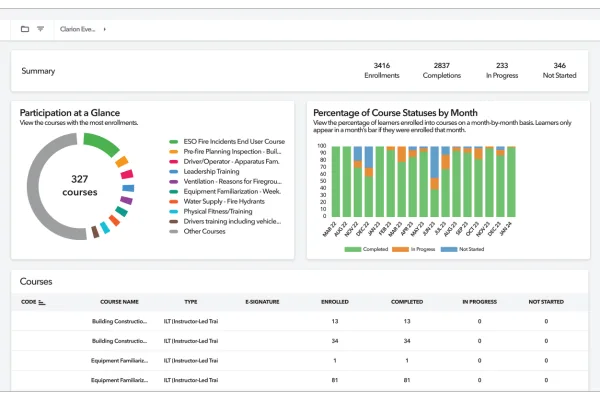
Task: Open the folder icon in top toolbar
Action: pos(25,29)
